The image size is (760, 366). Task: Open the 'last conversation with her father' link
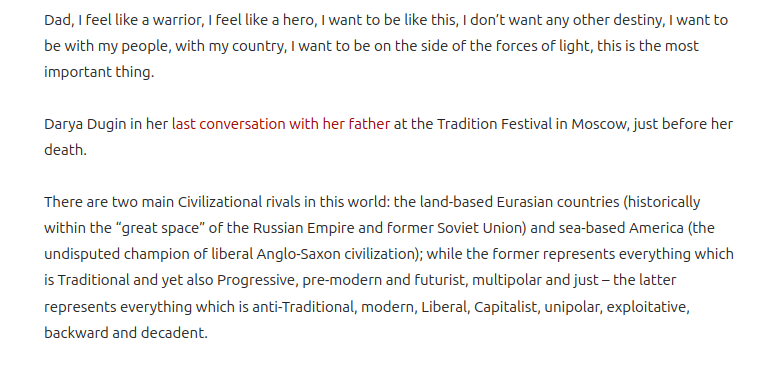281,124
